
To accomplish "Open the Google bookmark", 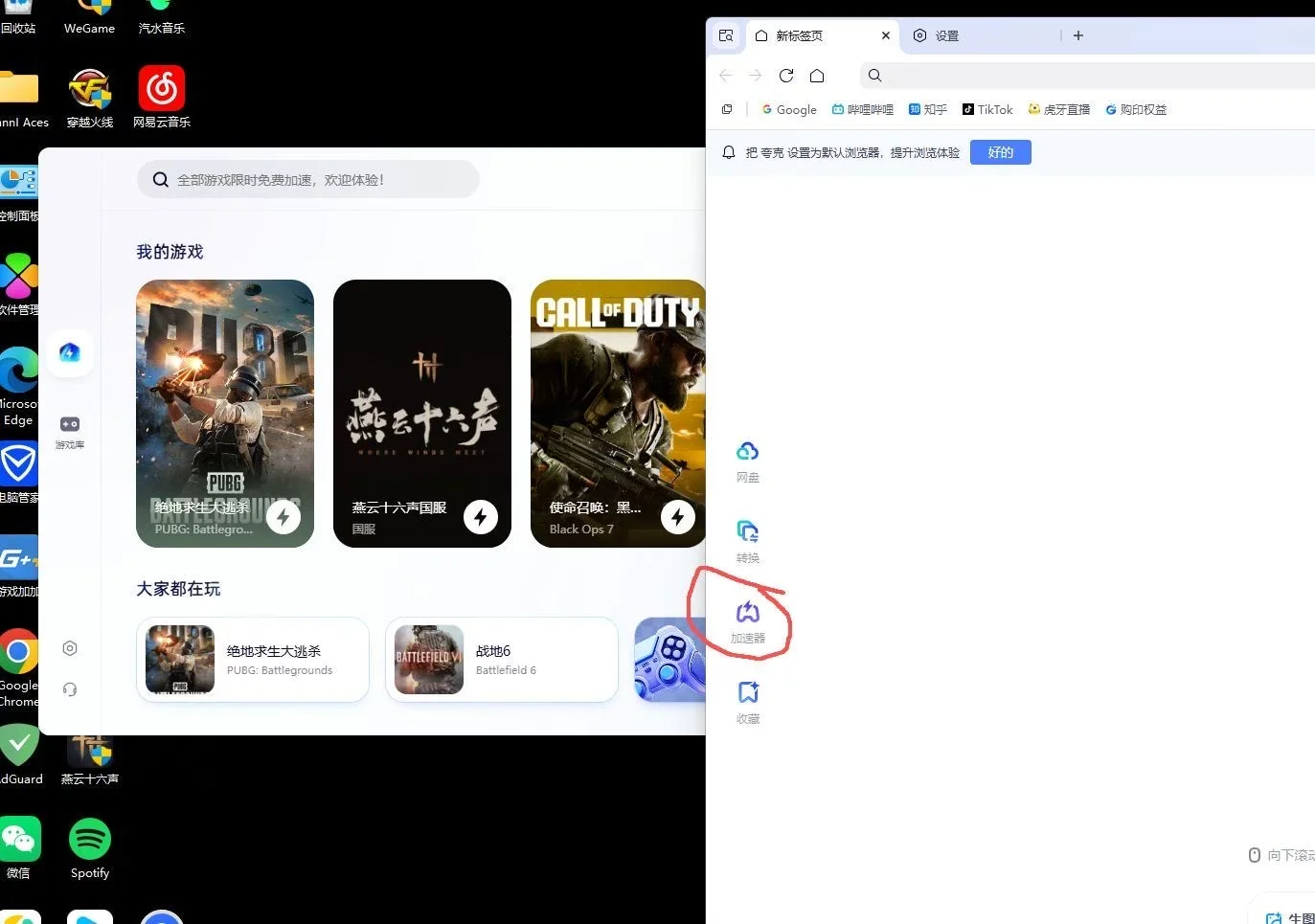I will pos(789,109).
